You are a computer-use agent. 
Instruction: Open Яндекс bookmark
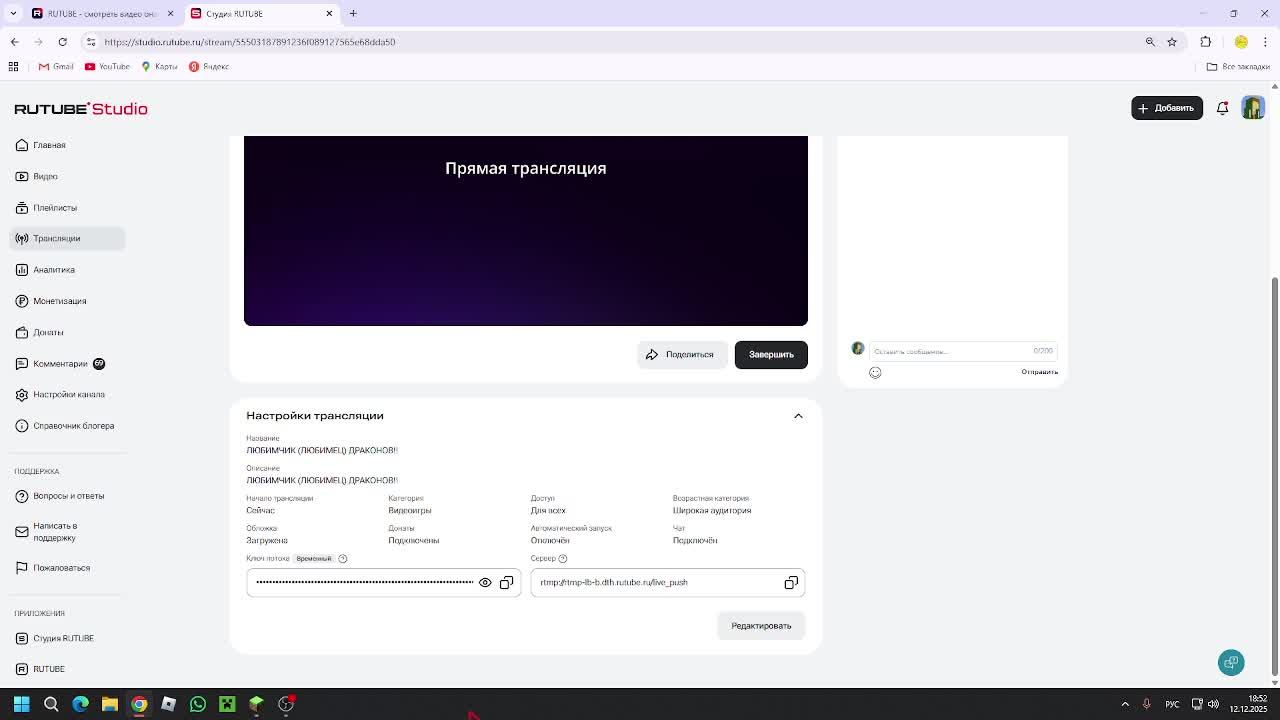tap(209, 67)
